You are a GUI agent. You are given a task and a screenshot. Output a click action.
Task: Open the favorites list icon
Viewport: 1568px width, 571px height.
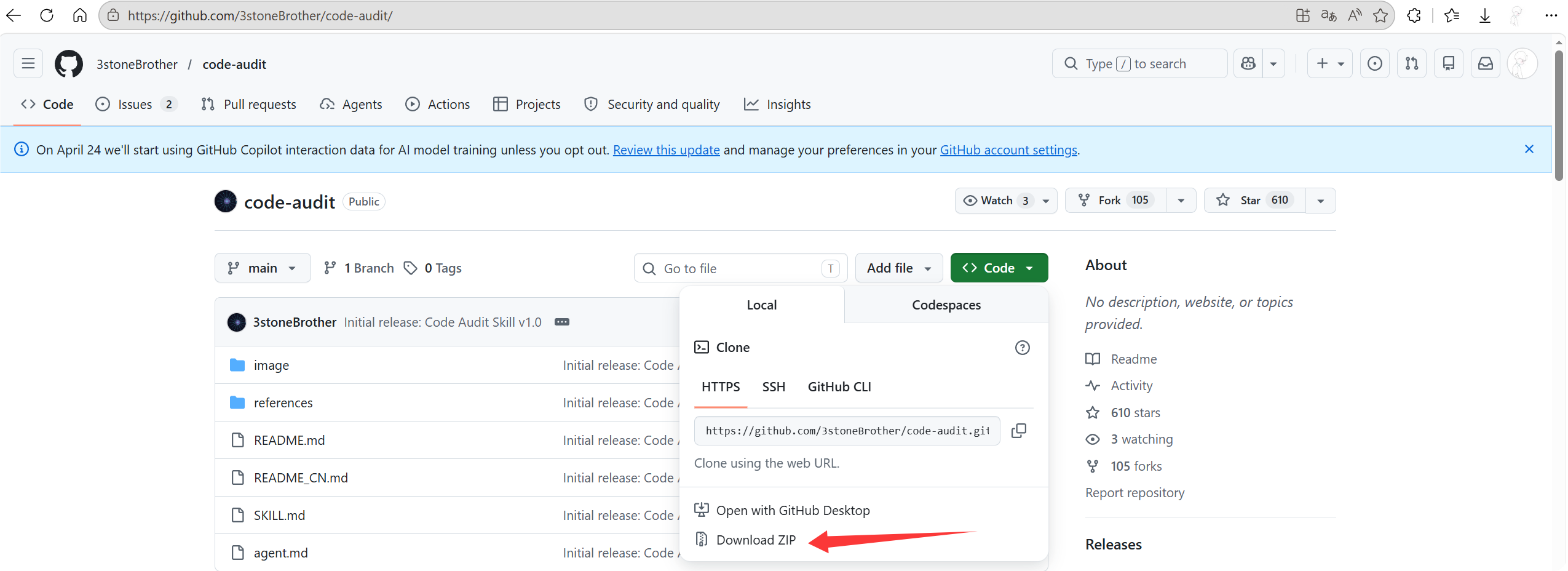[1452, 15]
